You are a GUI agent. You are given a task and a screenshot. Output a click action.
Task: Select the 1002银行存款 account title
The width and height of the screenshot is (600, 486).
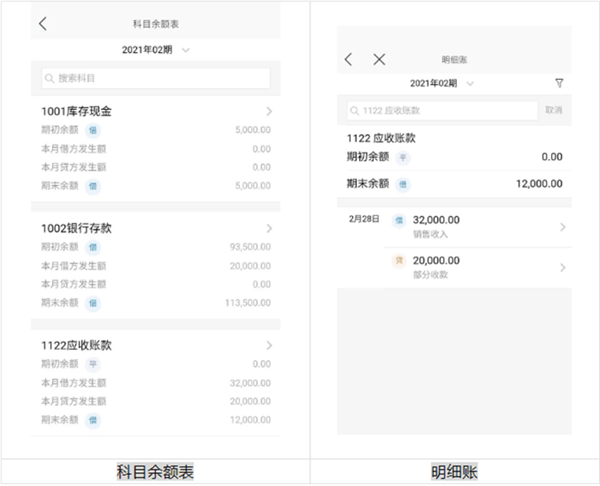[x=76, y=228]
